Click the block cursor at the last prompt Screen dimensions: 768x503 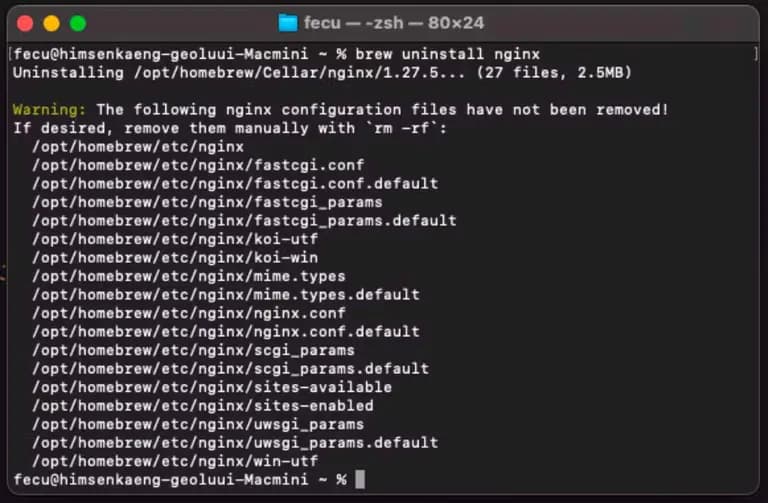360,480
